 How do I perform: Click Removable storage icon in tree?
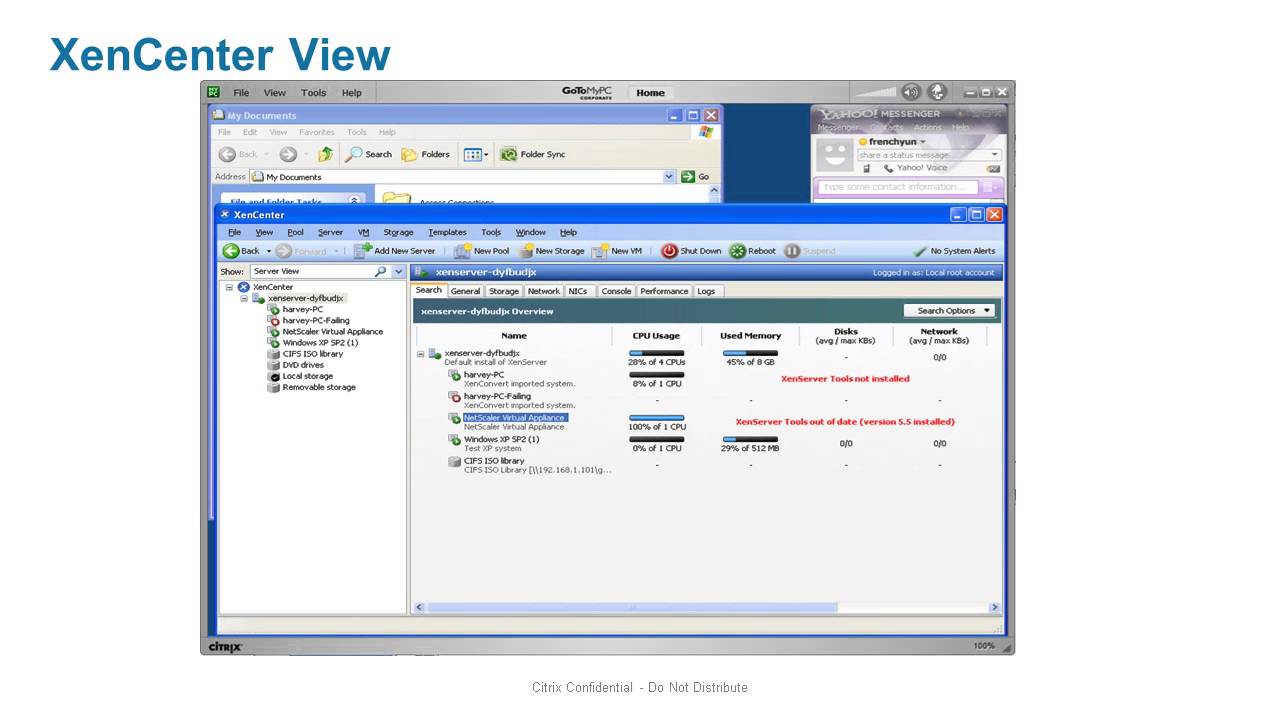[273, 387]
